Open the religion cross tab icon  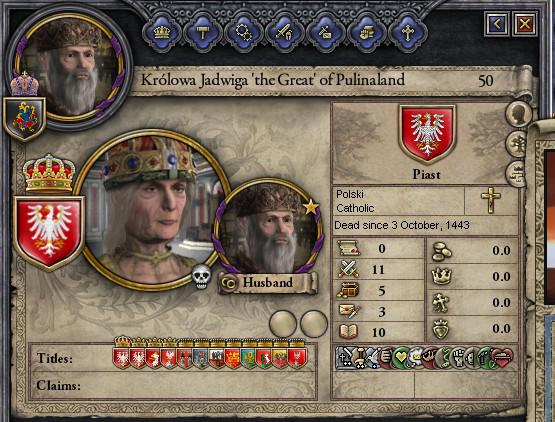point(408,33)
